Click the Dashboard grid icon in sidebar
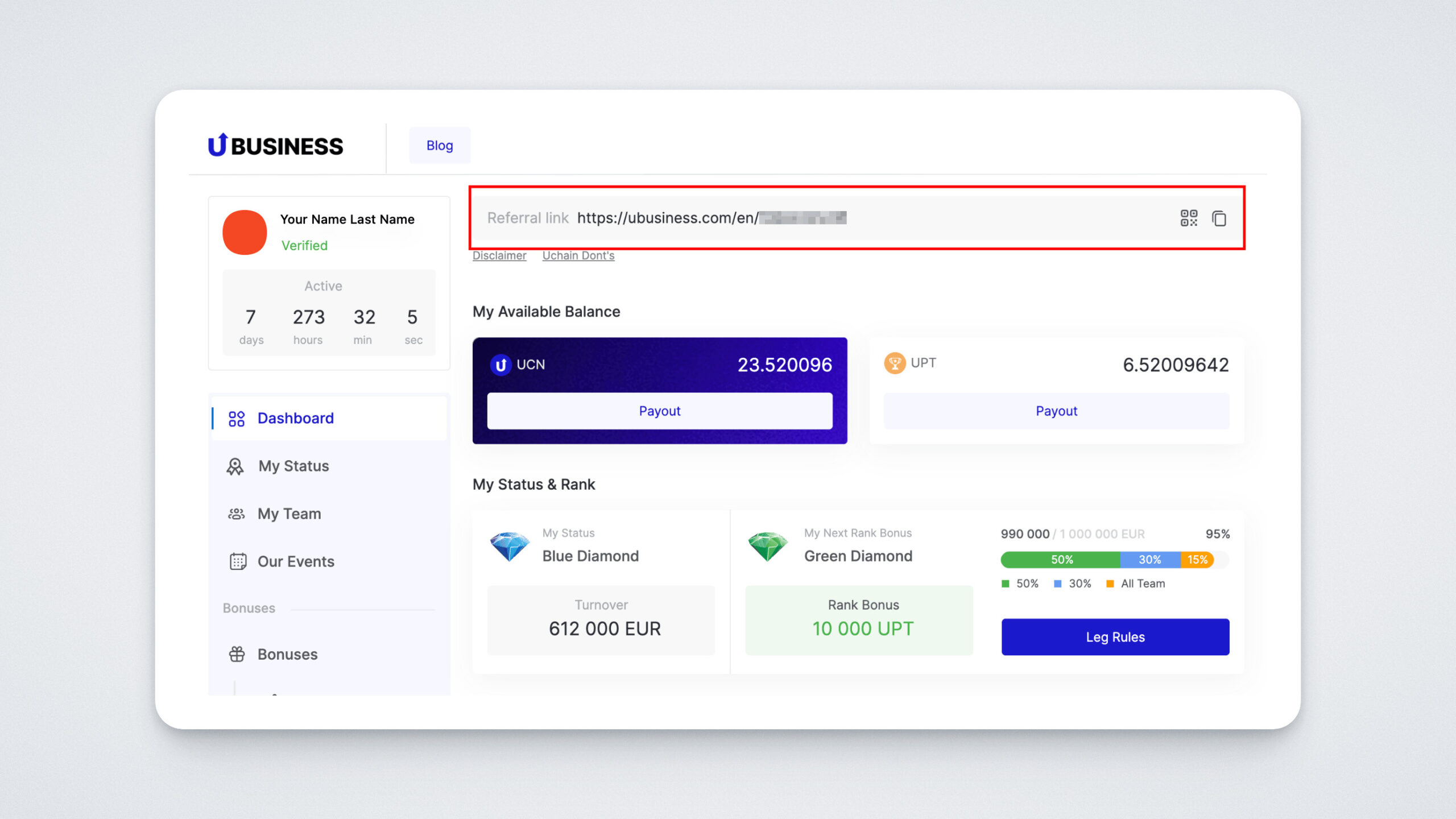This screenshot has width=1456, height=819. tap(237, 419)
